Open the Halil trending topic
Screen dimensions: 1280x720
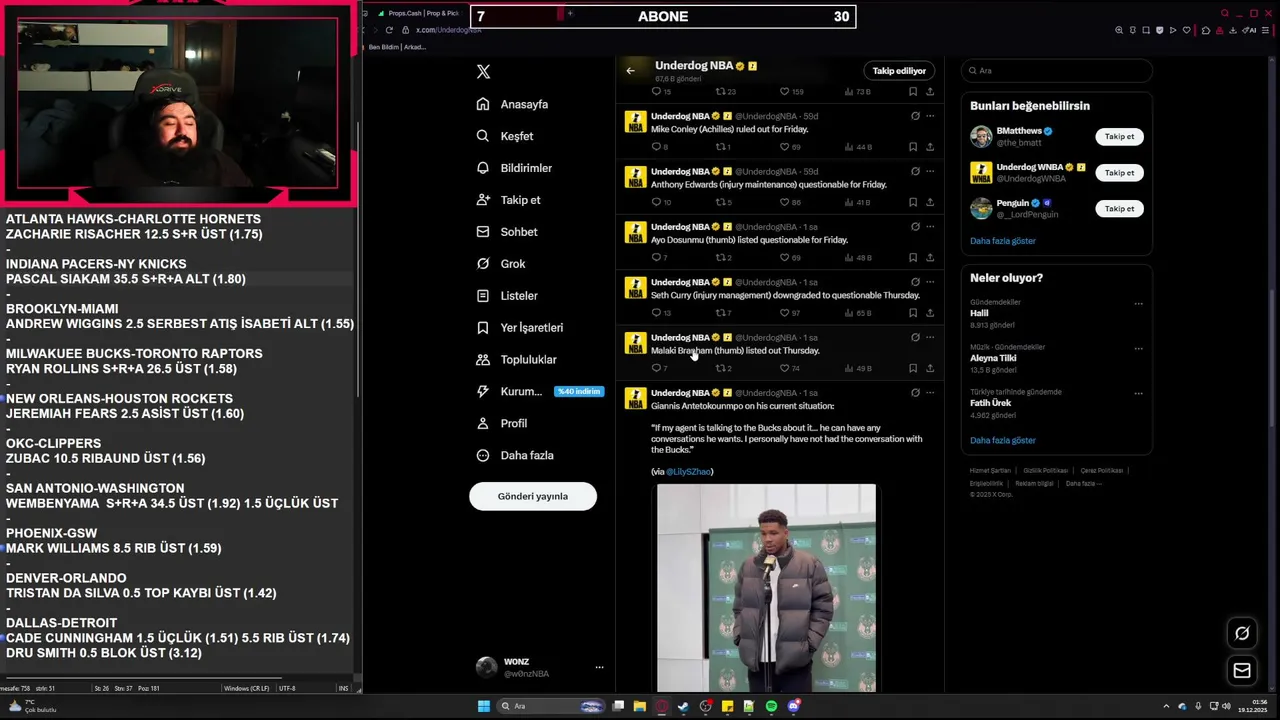coord(979,313)
